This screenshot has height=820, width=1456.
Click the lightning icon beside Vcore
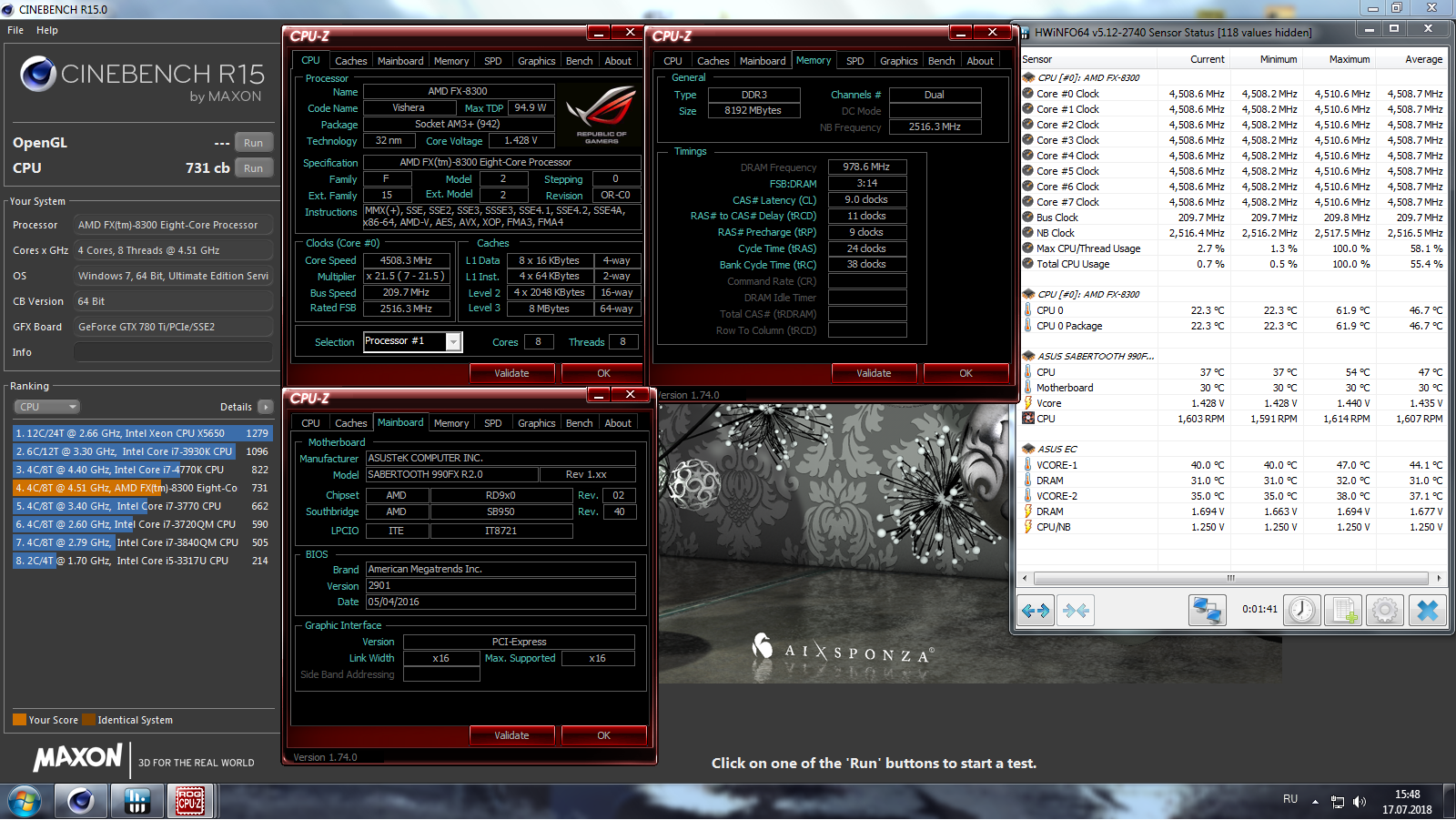click(1028, 402)
